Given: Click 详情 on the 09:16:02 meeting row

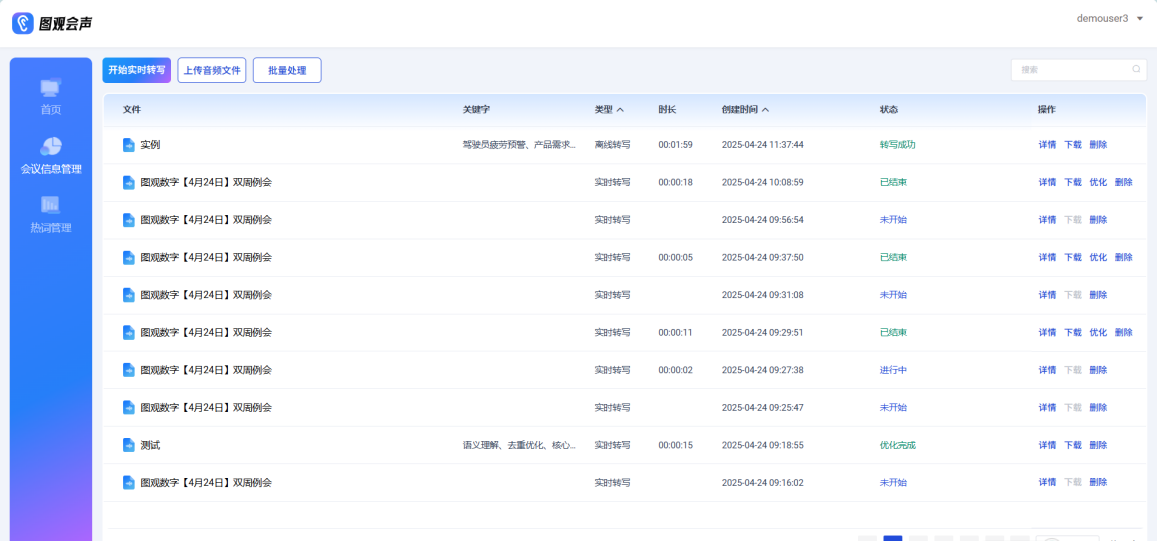Looking at the screenshot, I should coord(1047,482).
